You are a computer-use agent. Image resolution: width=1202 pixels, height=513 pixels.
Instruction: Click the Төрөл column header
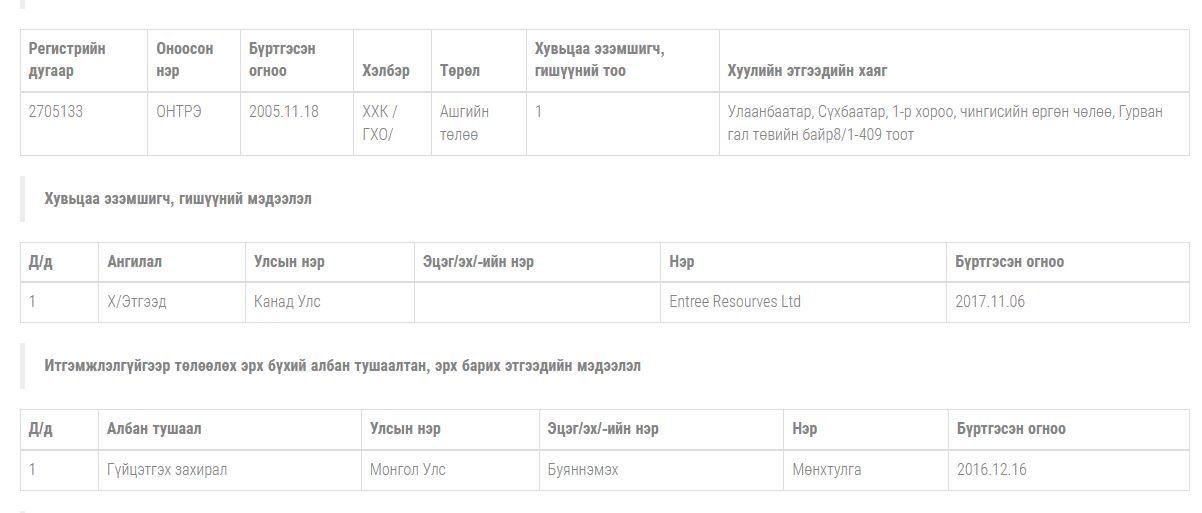click(x=460, y=71)
